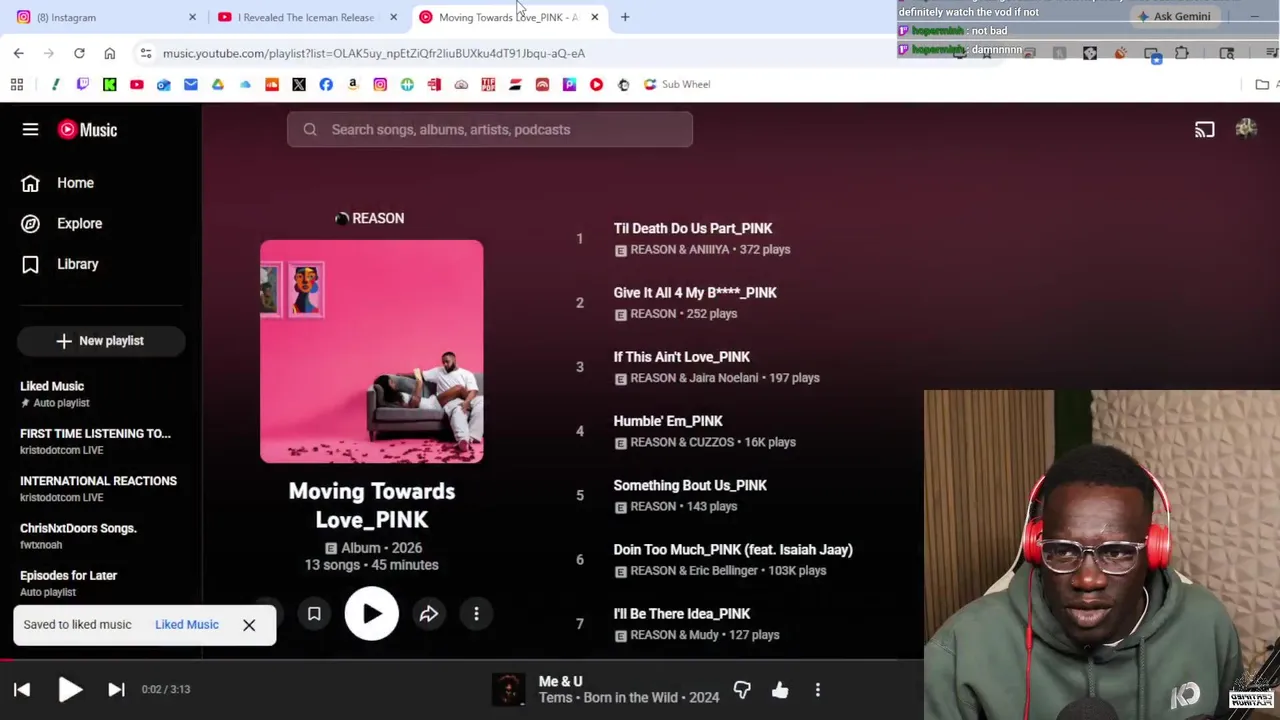Open the Cast to device icon
This screenshot has height=720, width=1280.
pos(1204,129)
